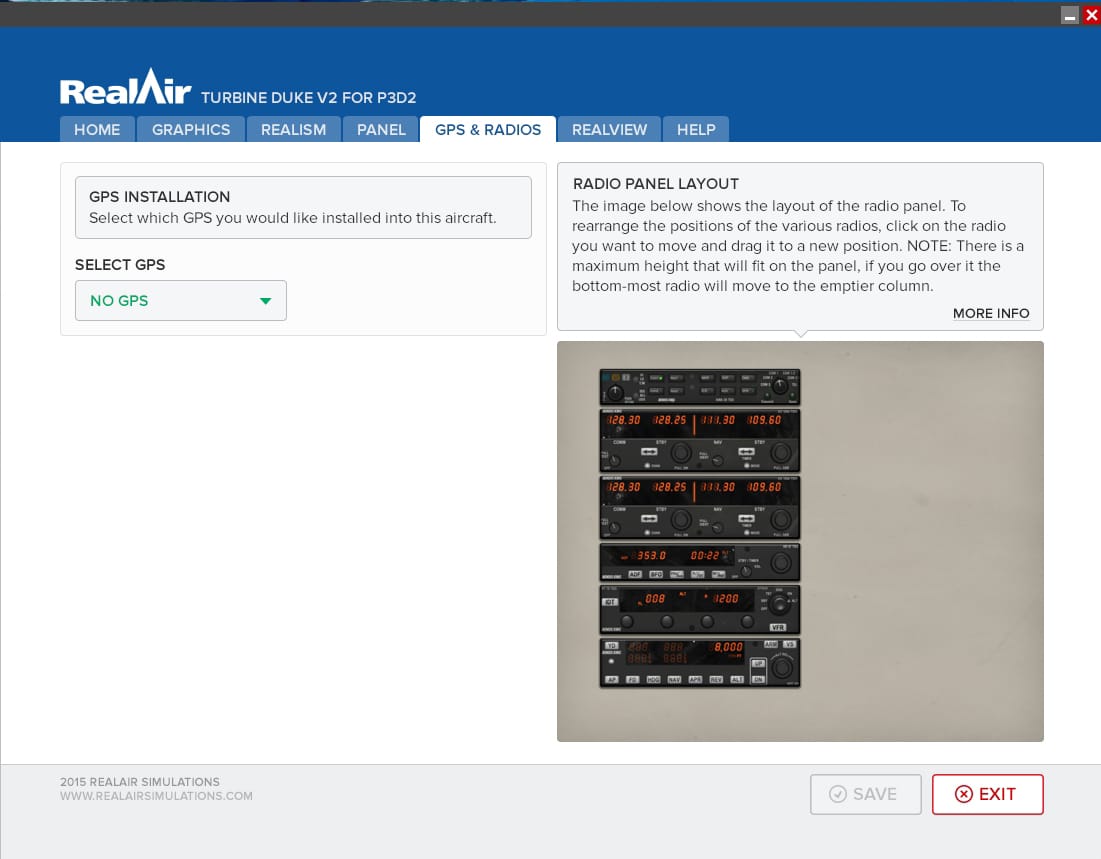
Task: Open the GRAPHICS tab
Action: tap(191, 130)
